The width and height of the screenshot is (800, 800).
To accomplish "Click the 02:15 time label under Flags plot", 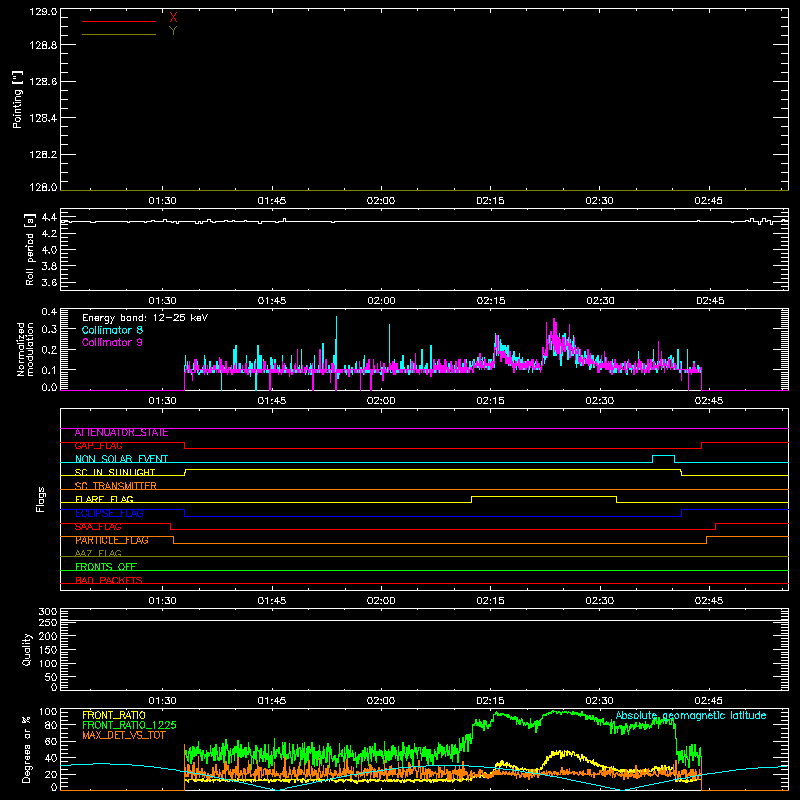I will [490, 601].
